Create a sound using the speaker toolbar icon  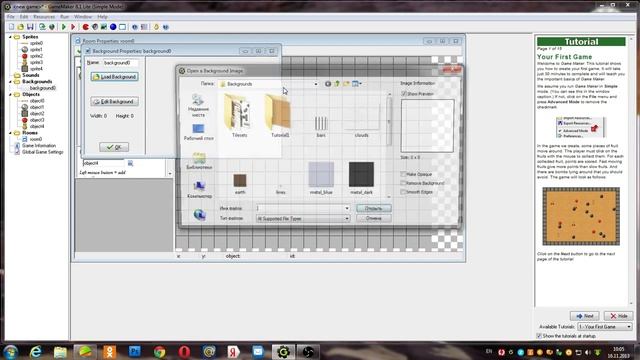pos(95,27)
